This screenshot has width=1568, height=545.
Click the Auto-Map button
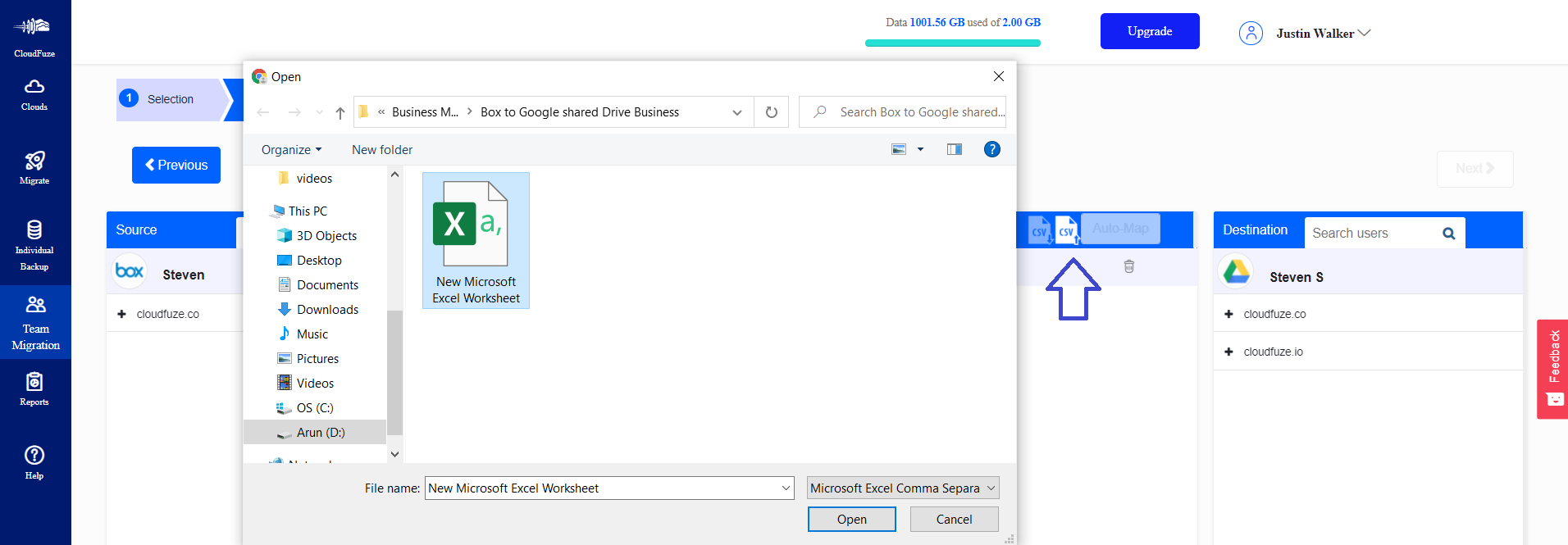(x=1120, y=229)
